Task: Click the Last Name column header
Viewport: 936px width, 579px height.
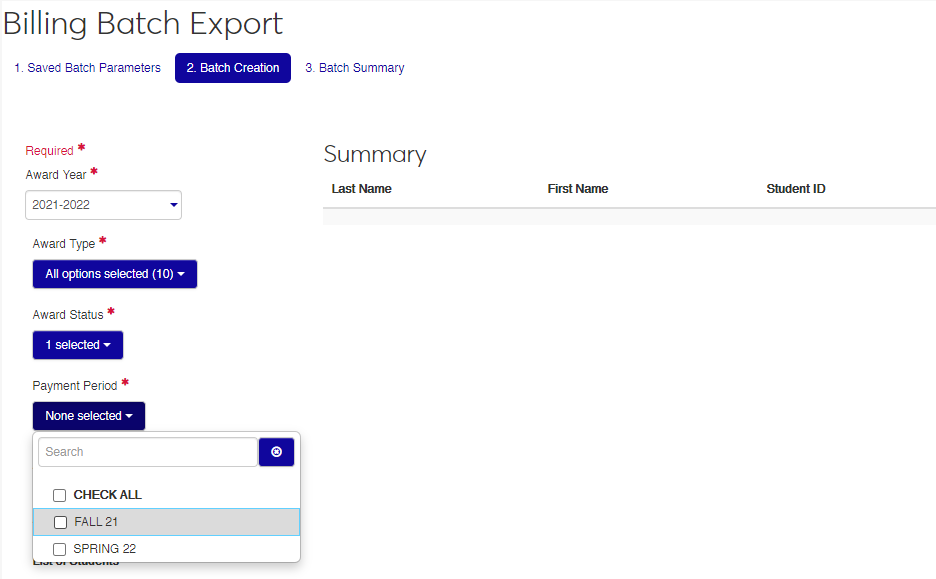Action: (x=362, y=189)
